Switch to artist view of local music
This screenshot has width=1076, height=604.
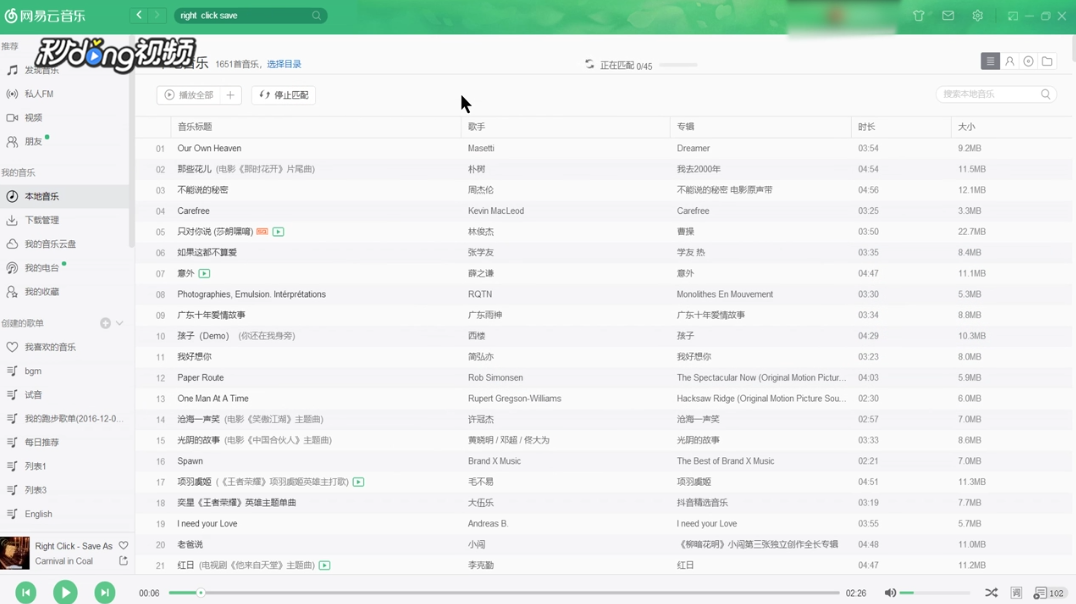pos(1009,61)
